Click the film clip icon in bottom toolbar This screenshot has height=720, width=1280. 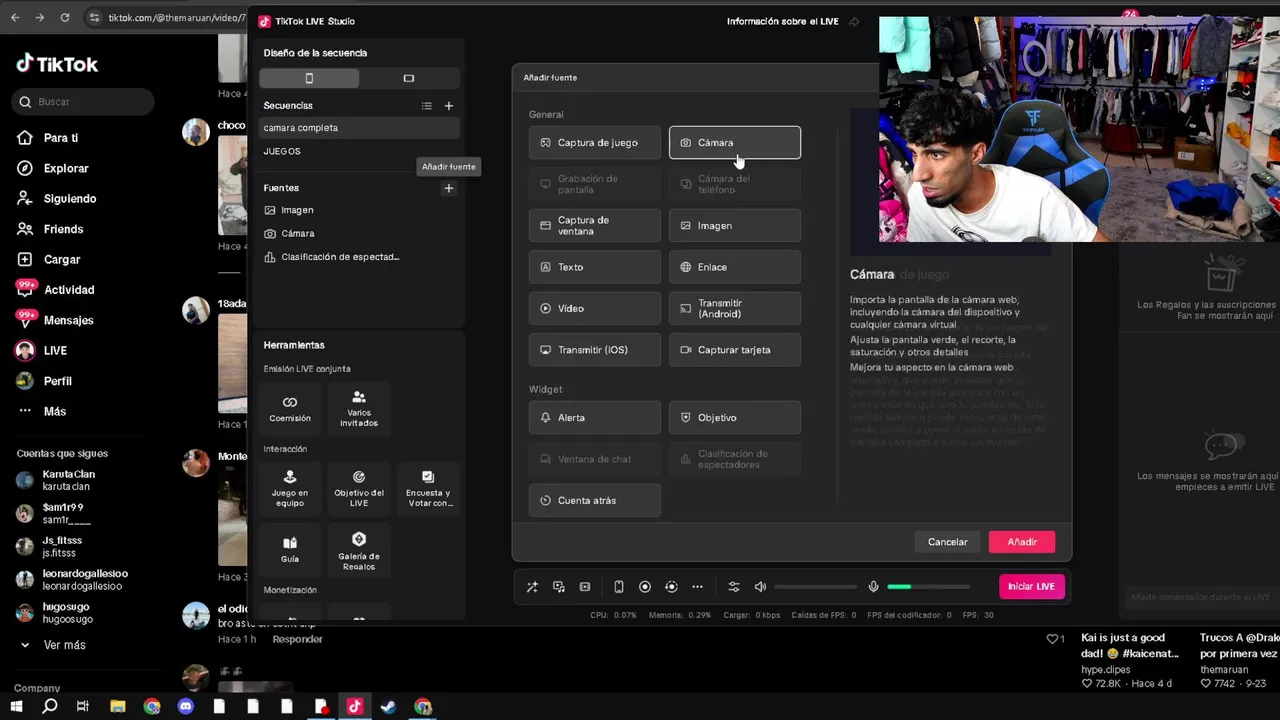pyautogui.click(x=585, y=587)
